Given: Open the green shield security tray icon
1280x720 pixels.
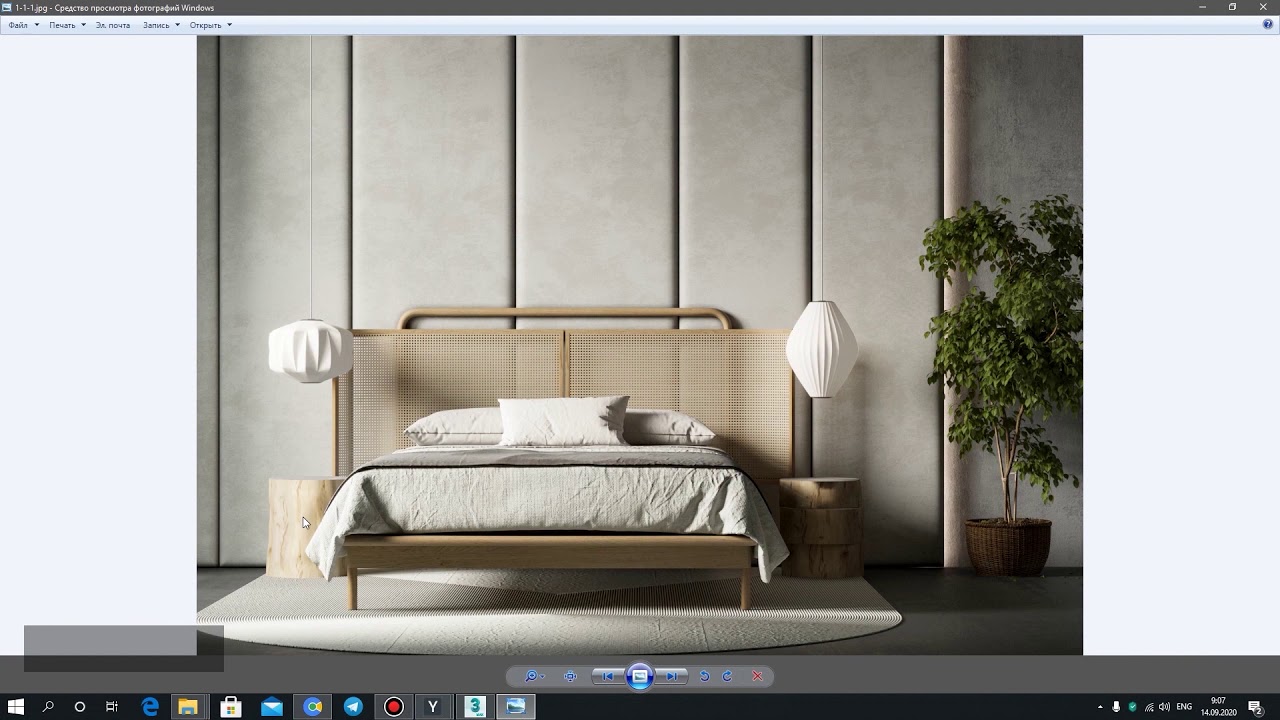Looking at the screenshot, I should pos(1132,707).
